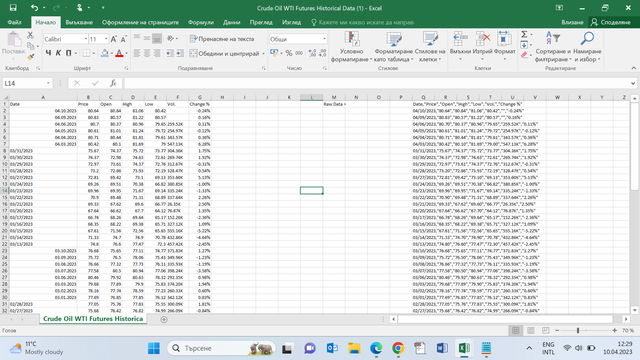Toggle center horizontal alignment
The image size is (640, 360).
pos(147,53)
